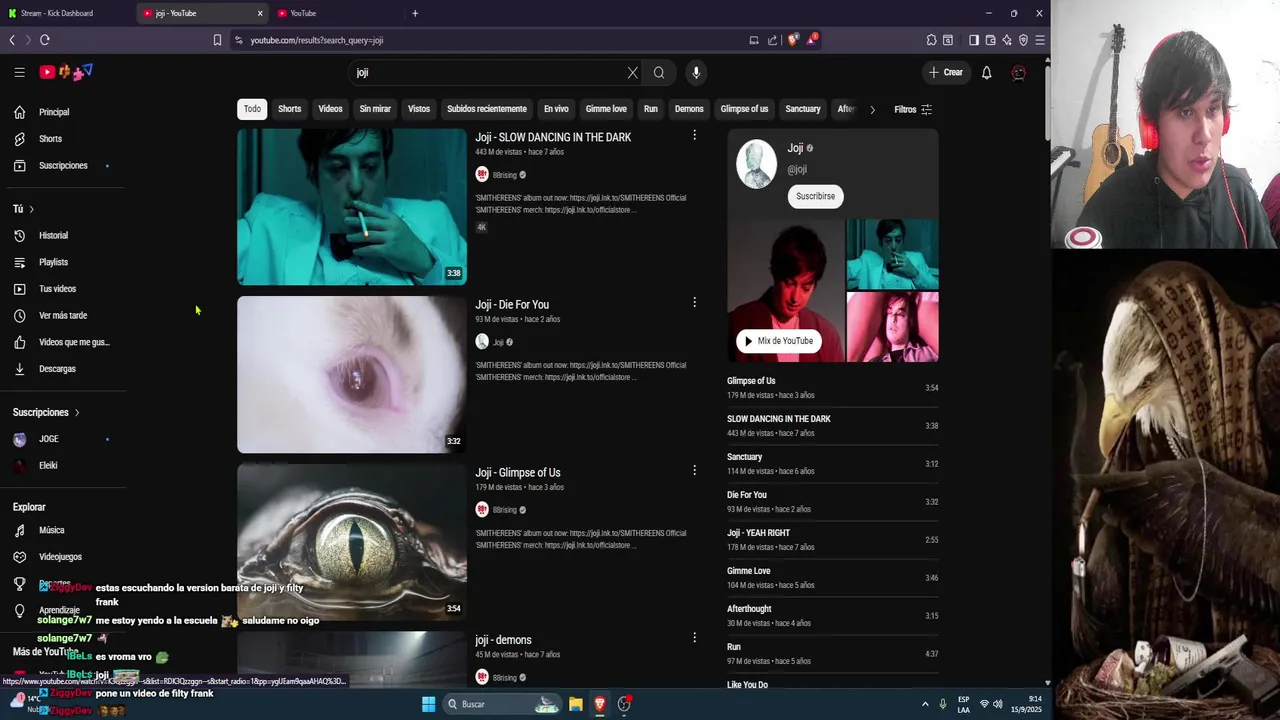
Task: Select the Videos filter chip
Action: [x=330, y=109]
